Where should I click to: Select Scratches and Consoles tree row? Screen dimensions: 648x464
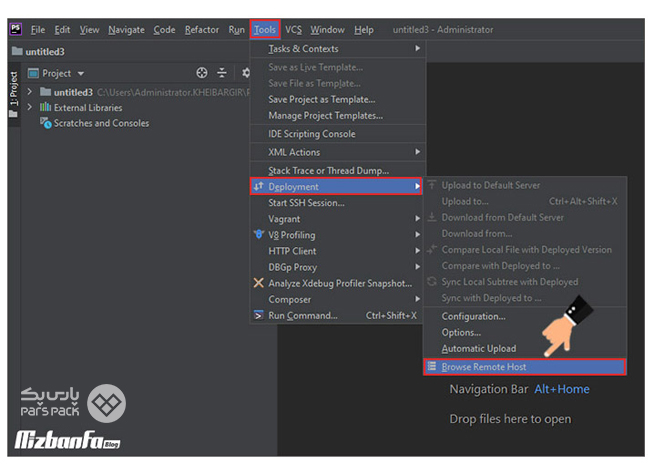pos(101,123)
